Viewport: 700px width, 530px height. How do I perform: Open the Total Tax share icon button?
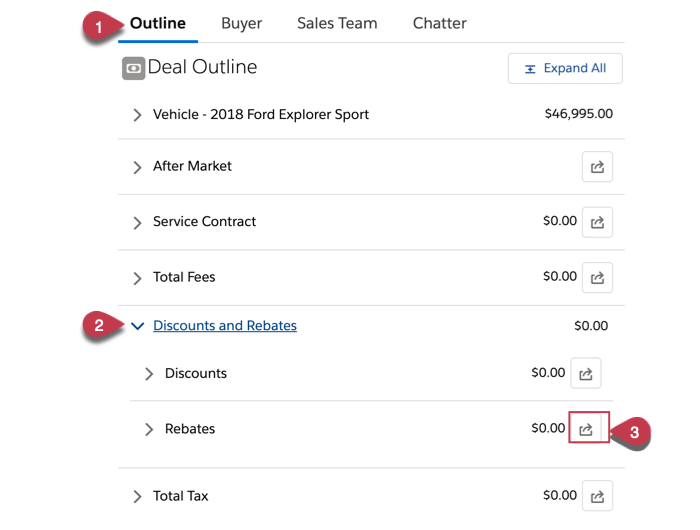click(x=597, y=496)
